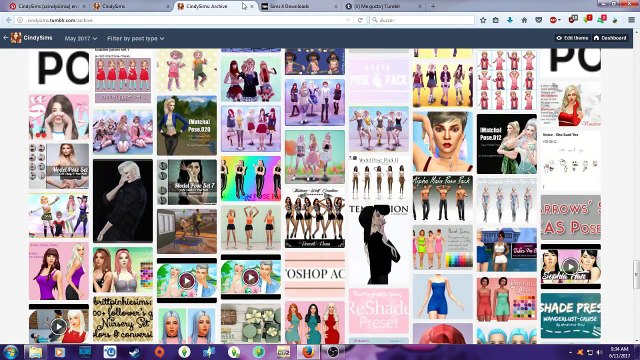Open the address bar history dropdown arrow
The width and height of the screenshot is (640, 360).
pyautogui.click(x=348, y=20)
